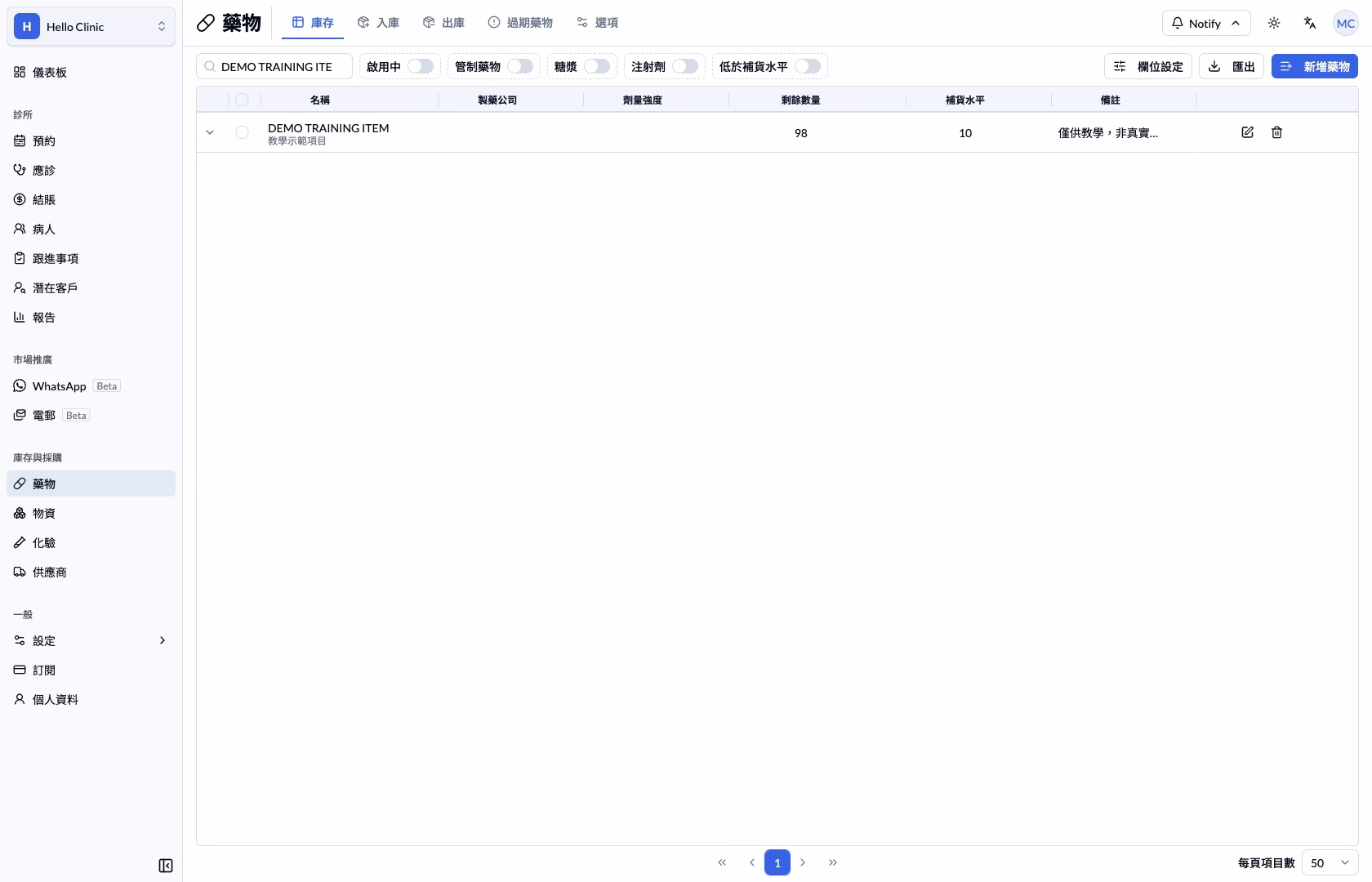This screenshot has height=882, width=1372.
Task: Open 物資 supplies page
Action: coord(91,513)
